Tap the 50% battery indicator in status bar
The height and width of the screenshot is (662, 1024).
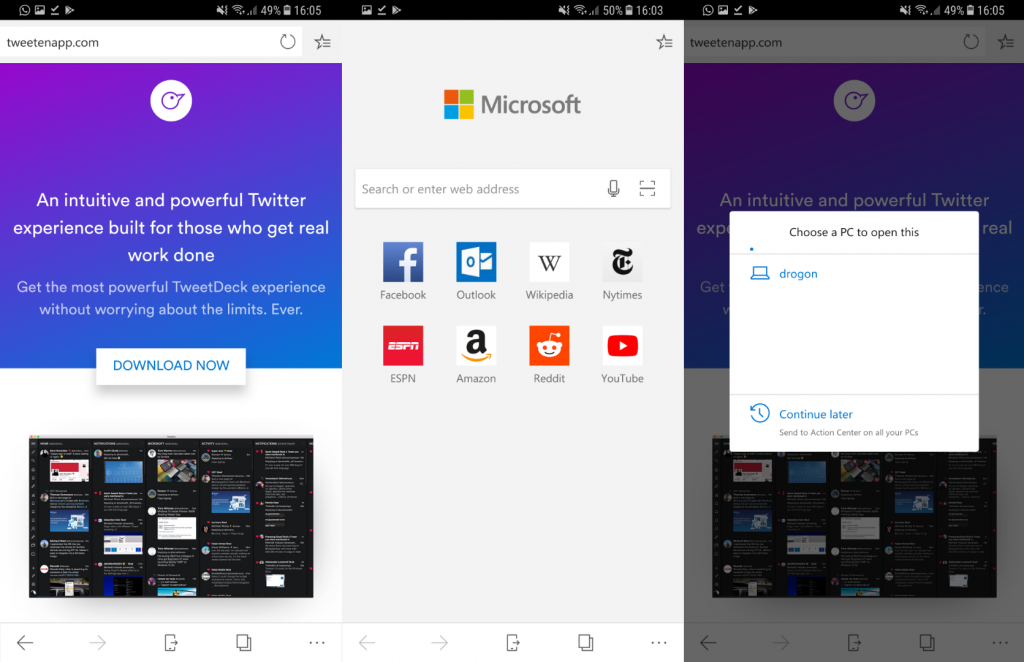(618, 10)
